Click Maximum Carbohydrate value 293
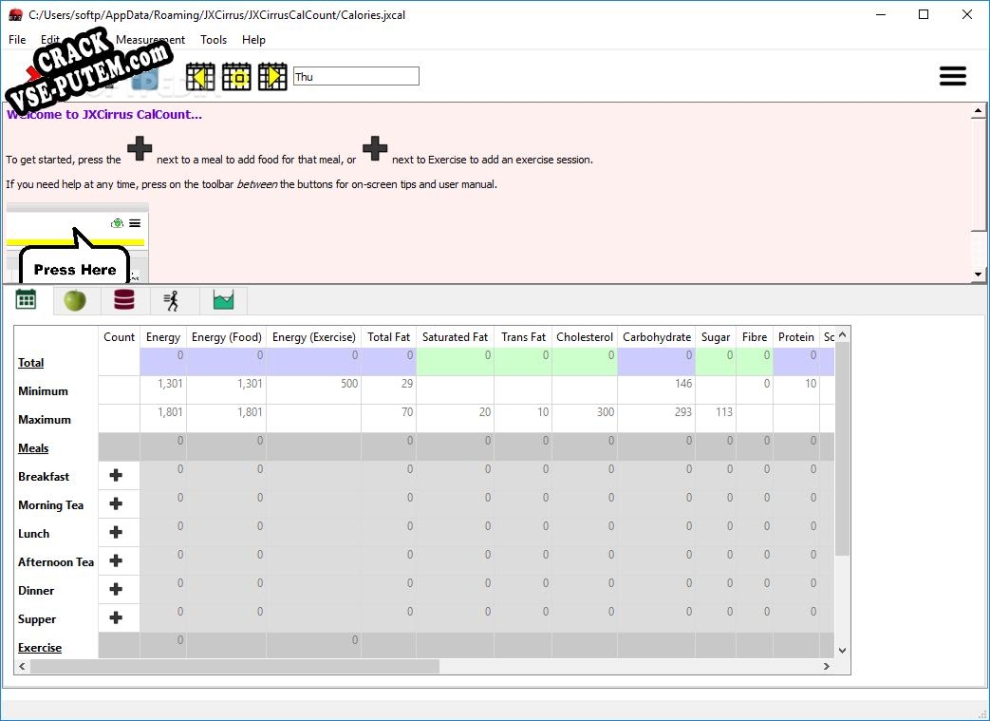990x721 pixels. tap(683, 412)
